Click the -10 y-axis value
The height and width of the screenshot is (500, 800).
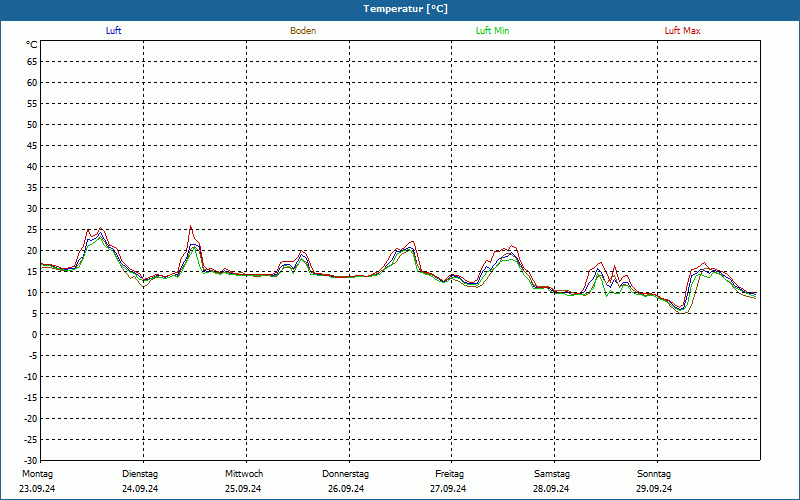point(31,377)
